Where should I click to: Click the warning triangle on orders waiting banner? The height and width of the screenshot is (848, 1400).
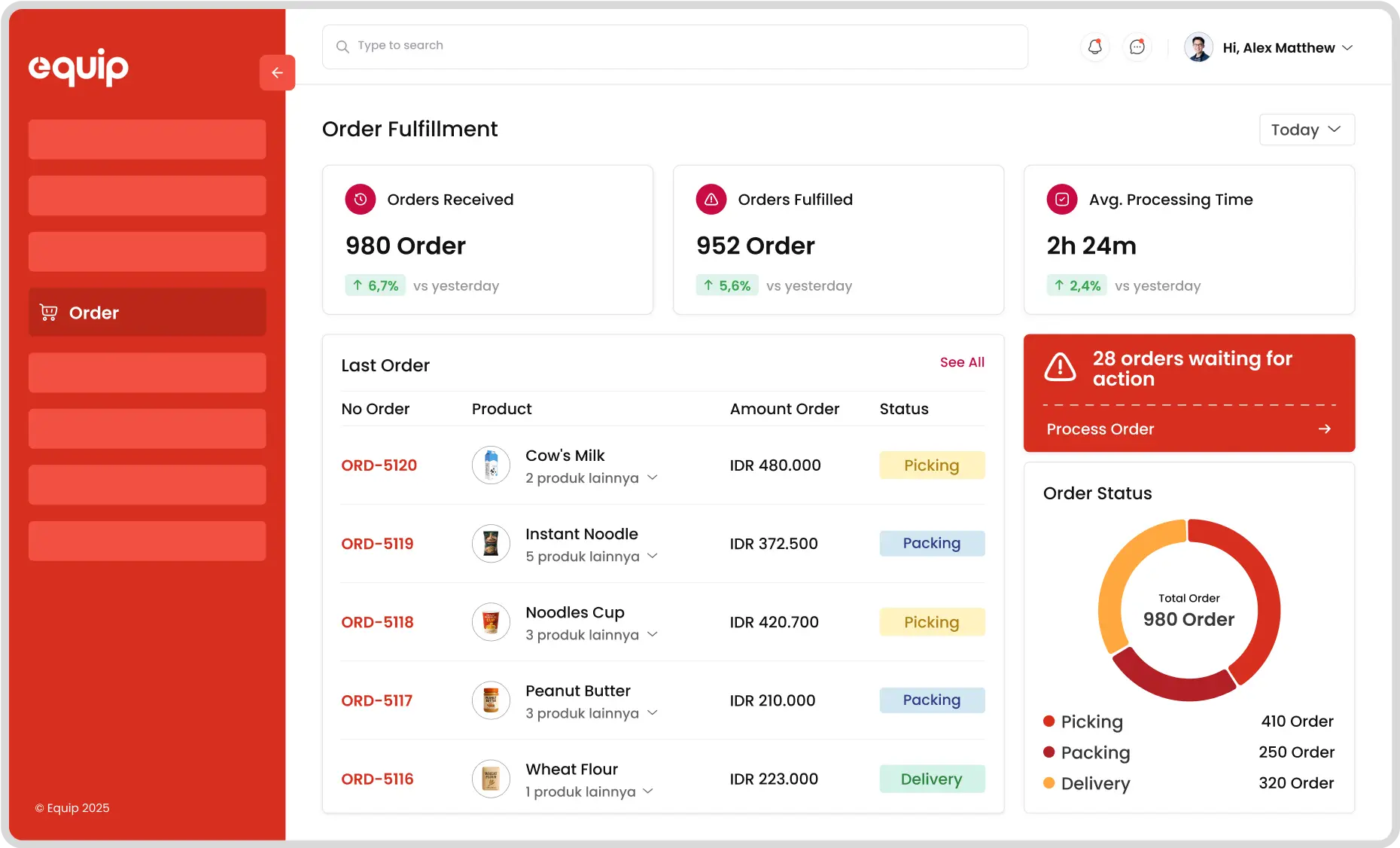pos(1061,368)
